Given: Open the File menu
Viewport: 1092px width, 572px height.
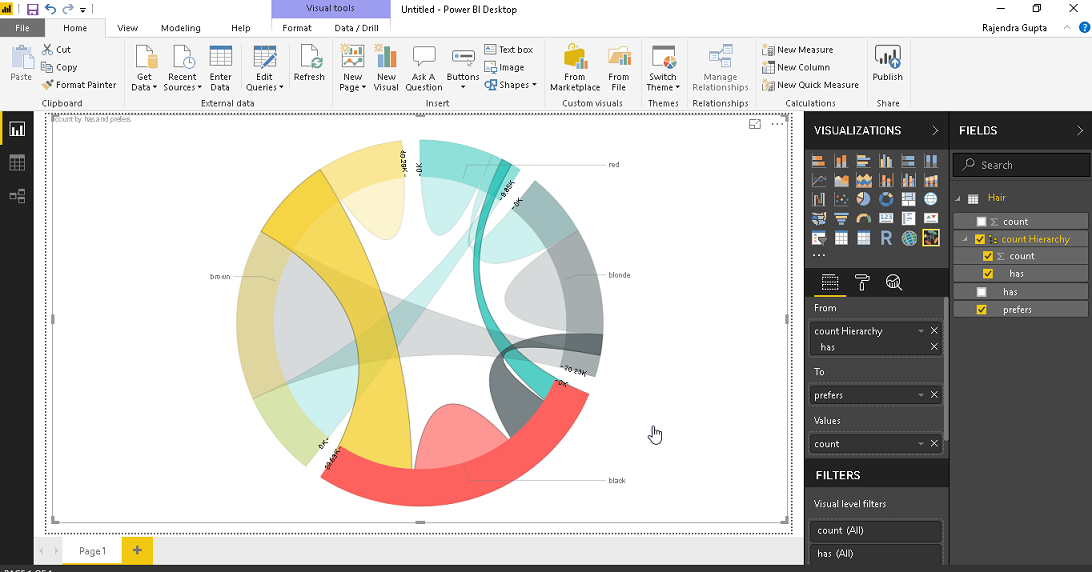Looking at the screenshot, I should click(x=22, y=28).
